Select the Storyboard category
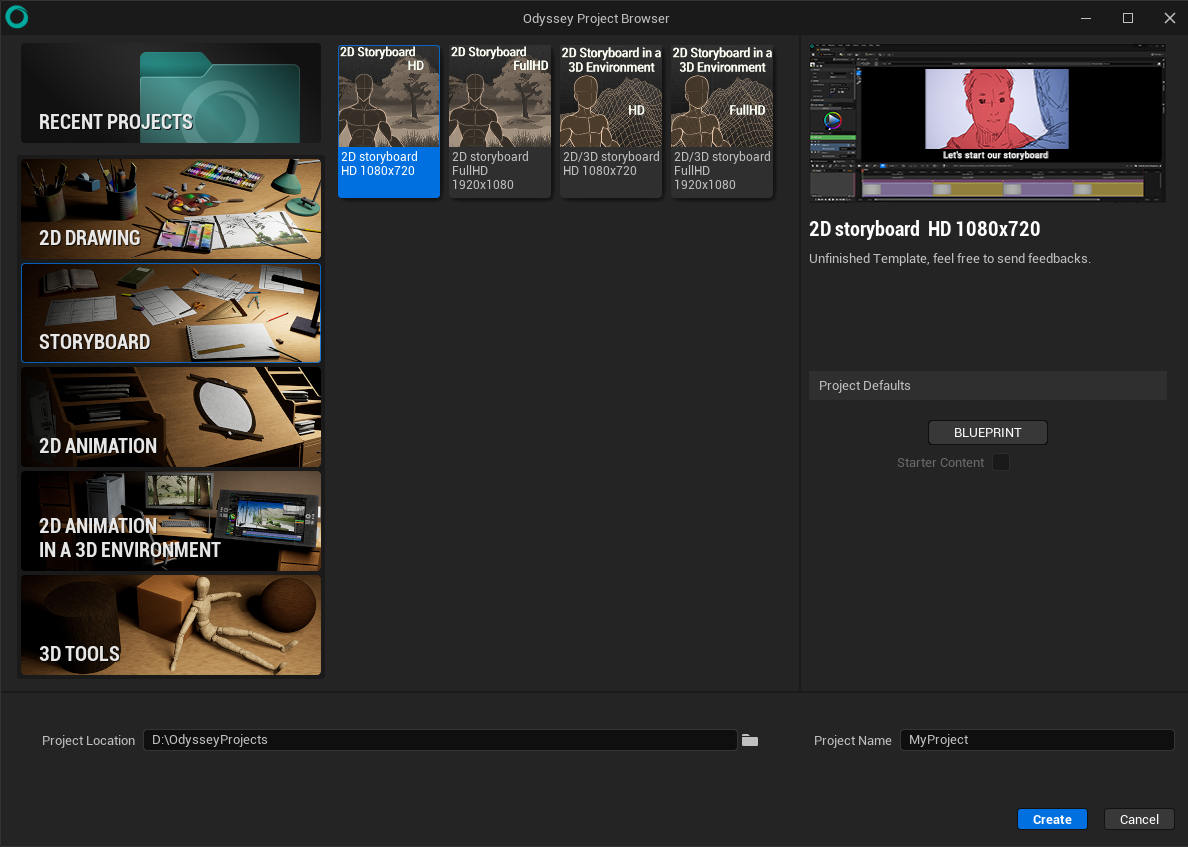1188x847 pixels. coord(170,313)
